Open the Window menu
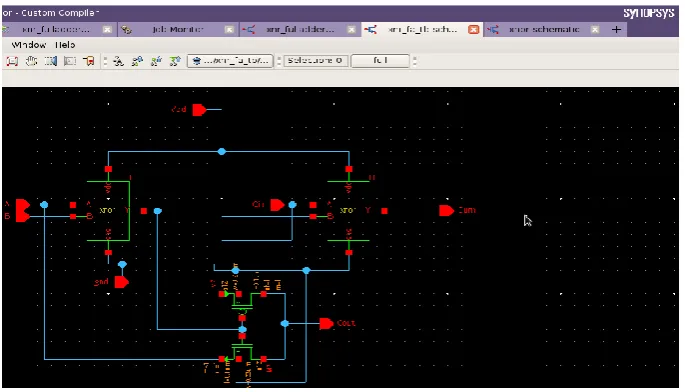The height and width of the screenshot is (392, 685). point(29,45)
